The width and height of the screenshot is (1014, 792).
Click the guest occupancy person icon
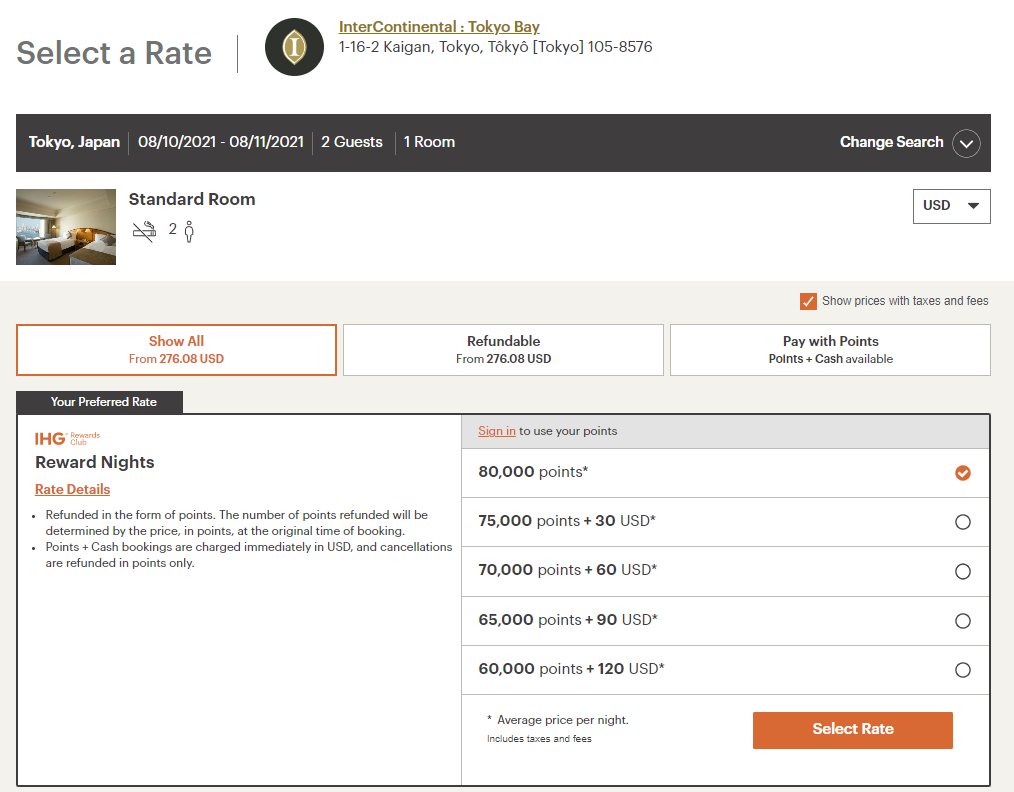tap(189, 230)
